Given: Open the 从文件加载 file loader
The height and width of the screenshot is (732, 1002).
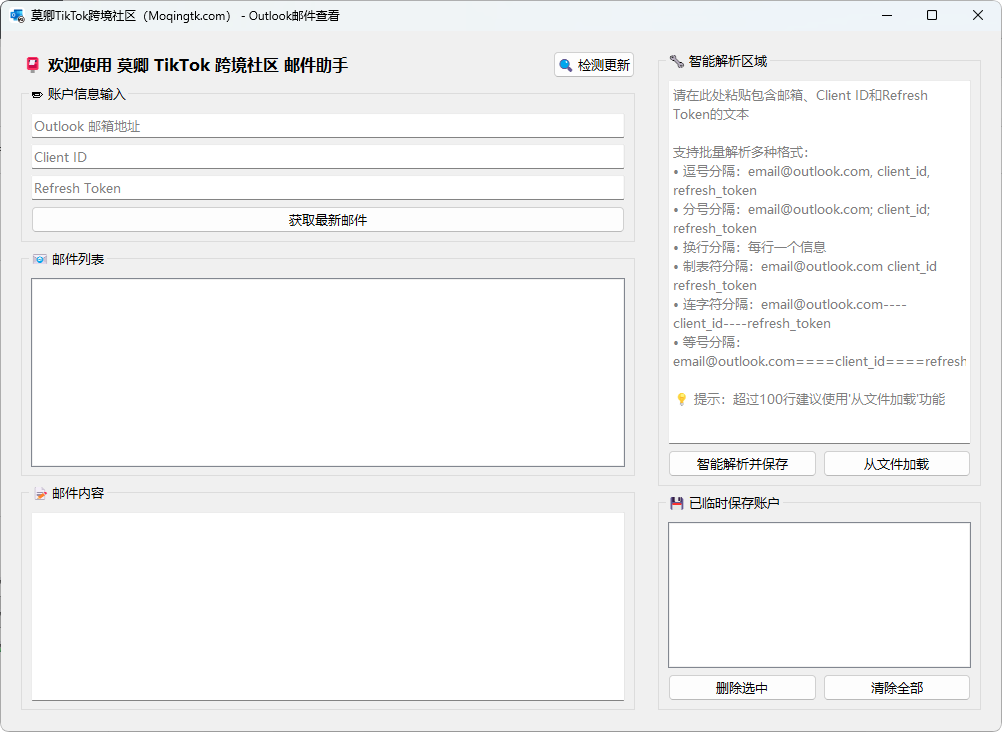Looking at the screenshot, I should (896, 464).
